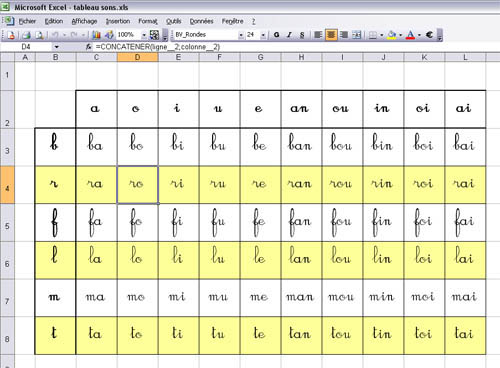Click the Select All corner button

coord(7,57)
